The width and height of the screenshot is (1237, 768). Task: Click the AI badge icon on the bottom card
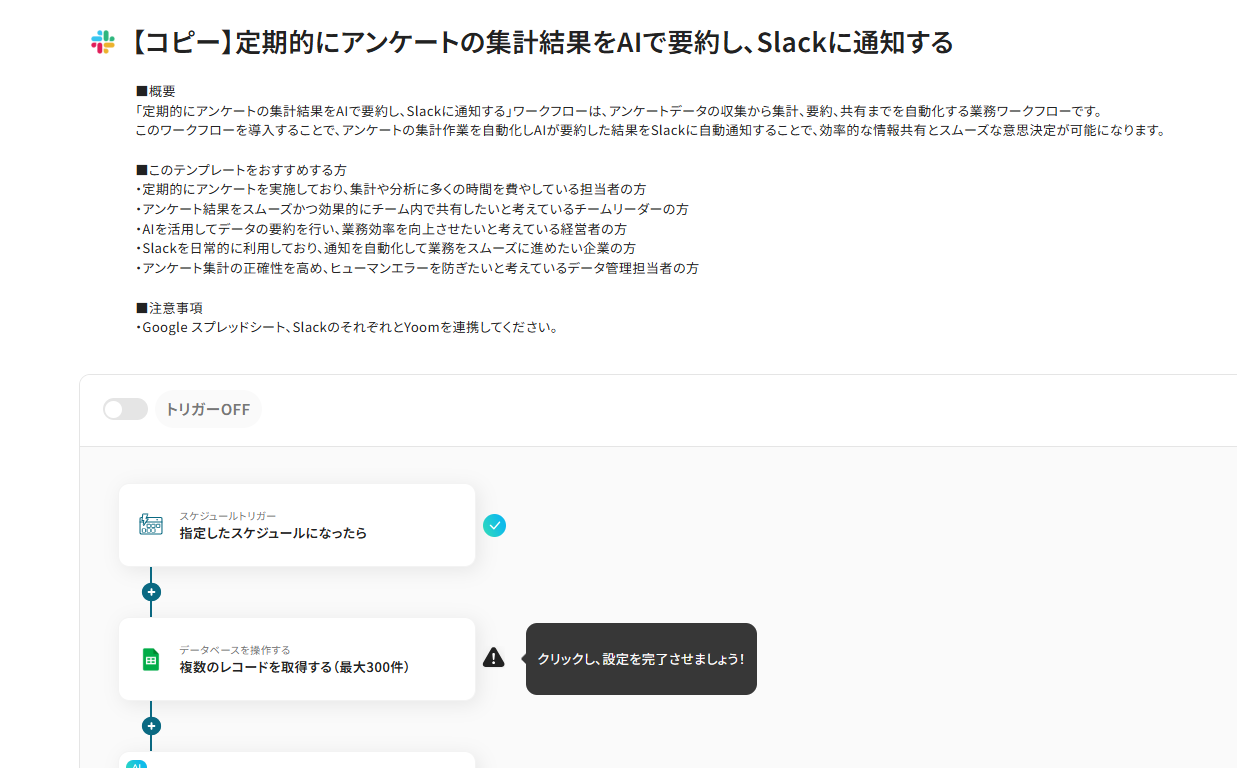[137, 763]
